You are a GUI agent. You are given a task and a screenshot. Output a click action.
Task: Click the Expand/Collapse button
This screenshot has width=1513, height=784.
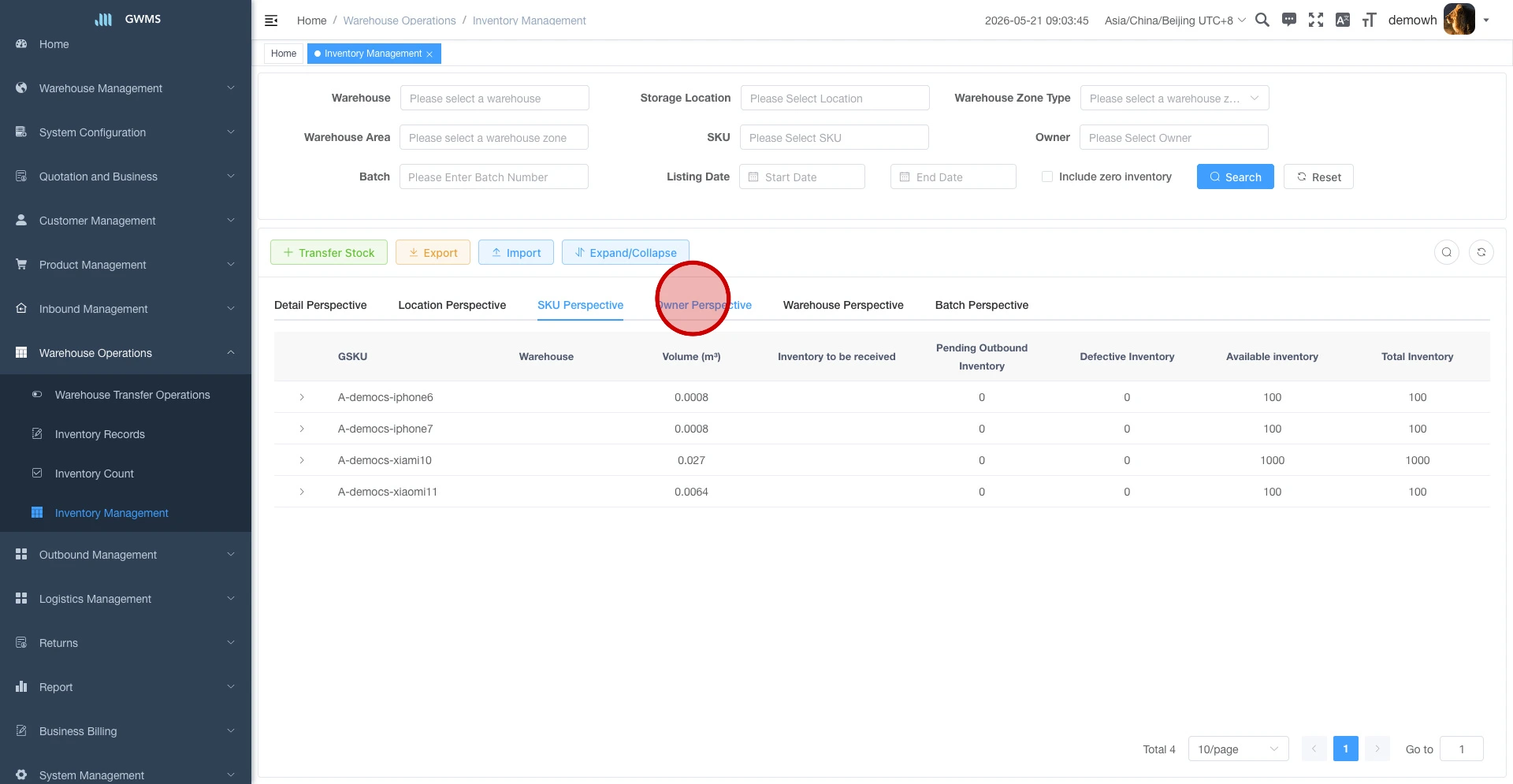click(x=626, y=252)
